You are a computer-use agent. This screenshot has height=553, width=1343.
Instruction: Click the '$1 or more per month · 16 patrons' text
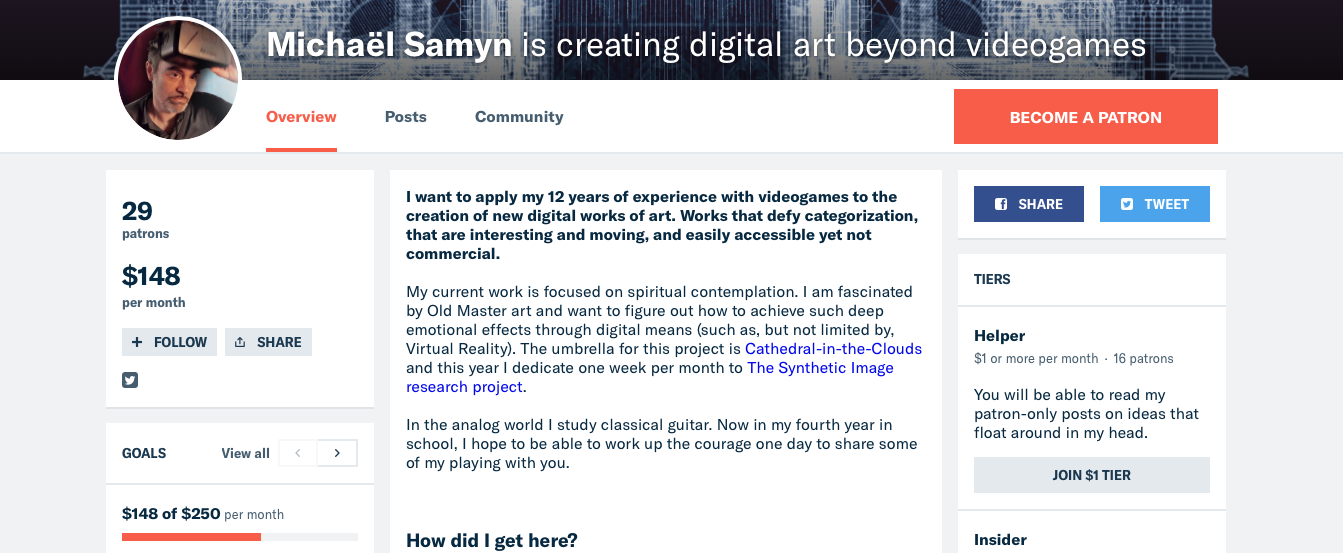1074,358
